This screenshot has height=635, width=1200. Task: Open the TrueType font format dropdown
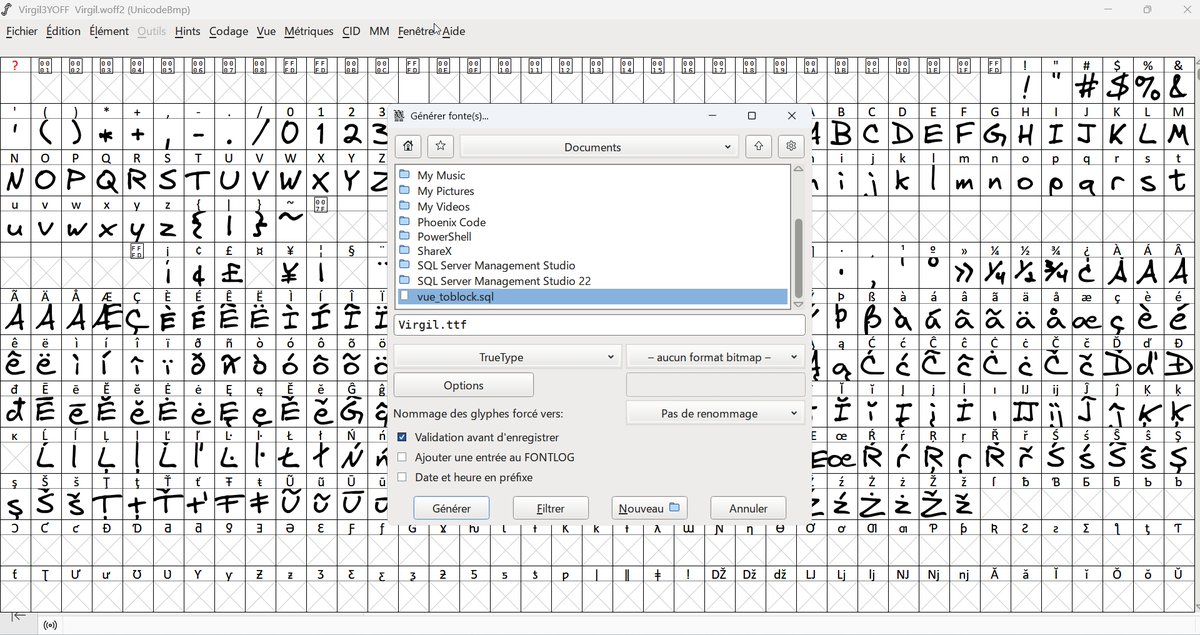(508, 357)
